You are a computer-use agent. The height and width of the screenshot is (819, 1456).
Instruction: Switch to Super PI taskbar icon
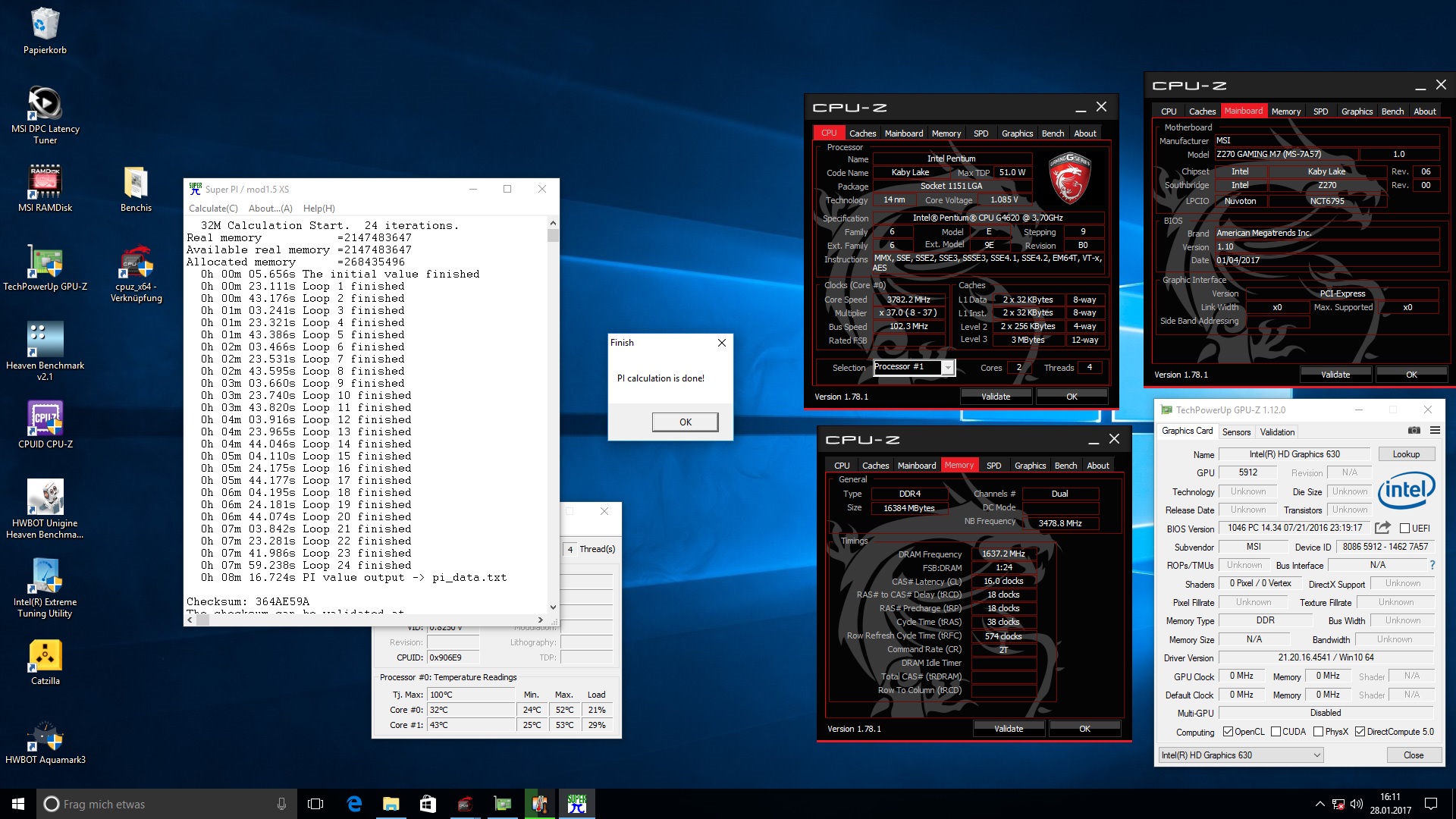[577, 804]
